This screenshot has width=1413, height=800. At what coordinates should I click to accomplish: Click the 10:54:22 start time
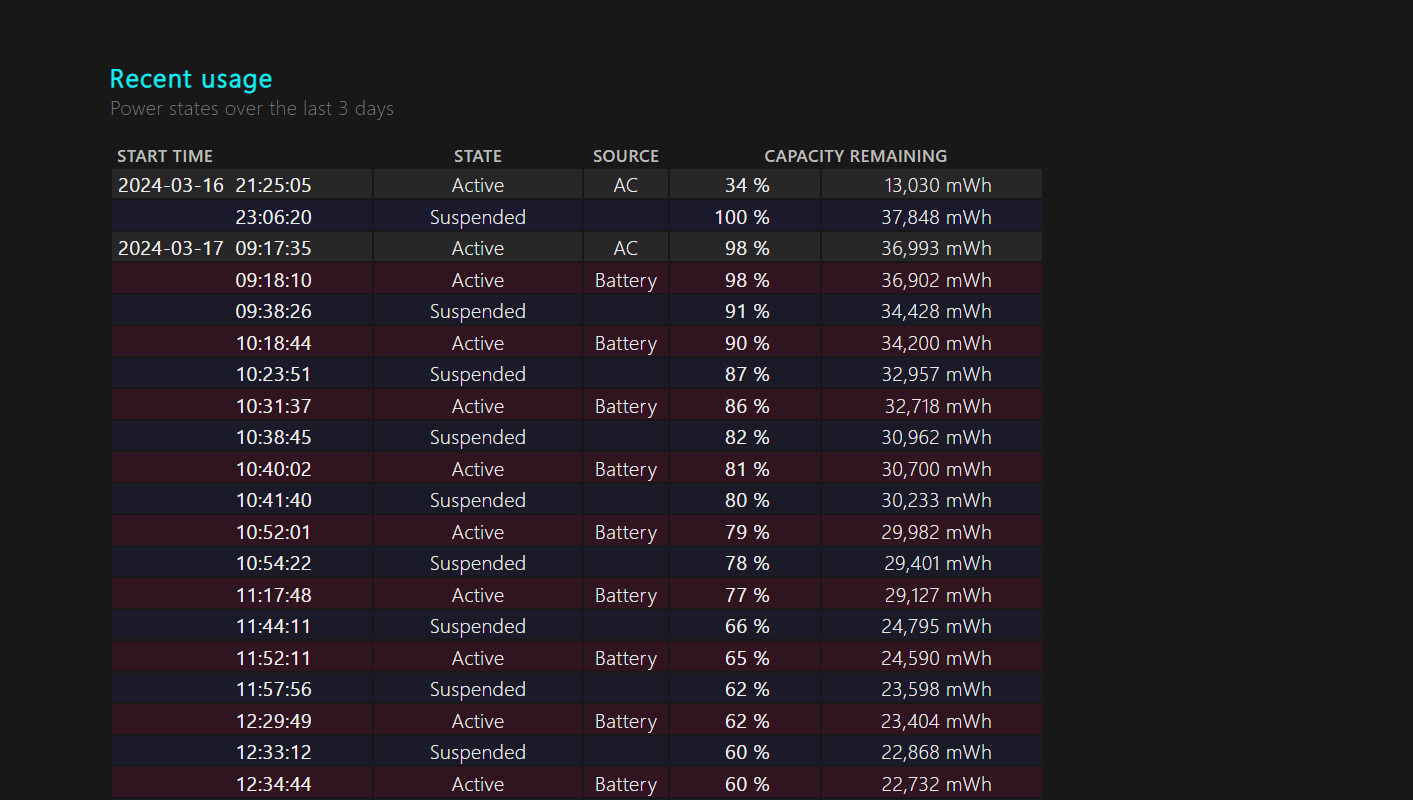click(x=274, y=563)
